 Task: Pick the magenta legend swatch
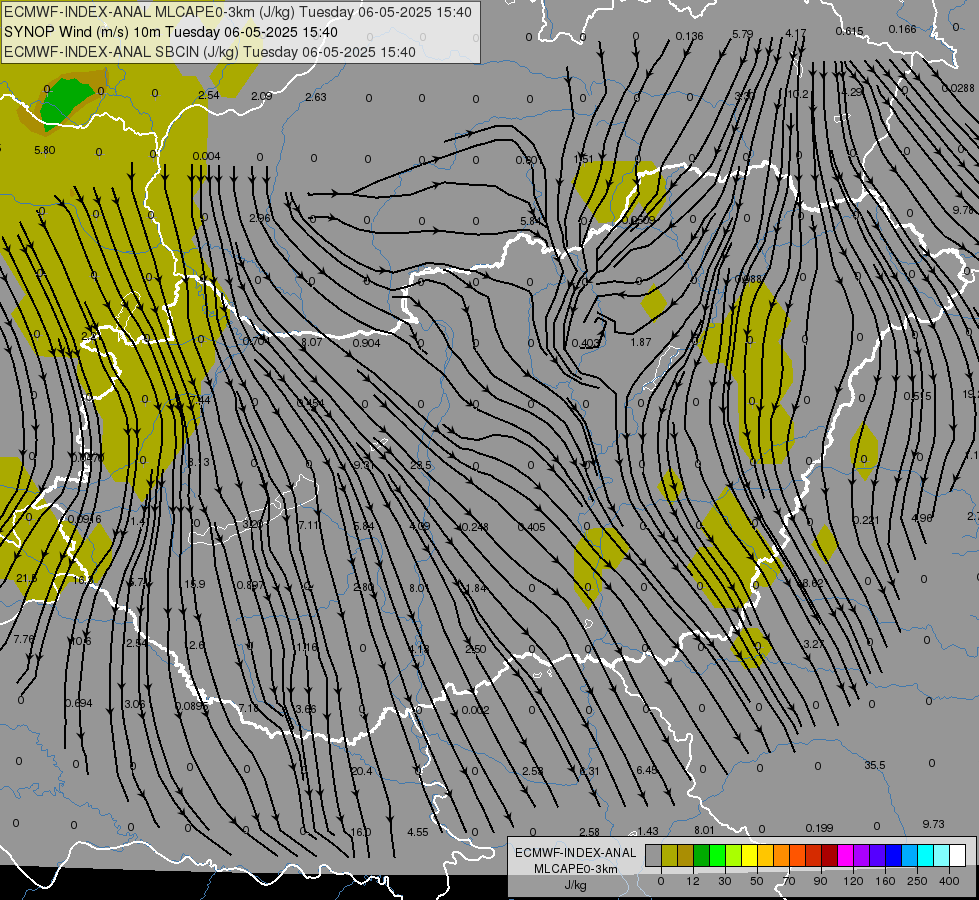[845, 855]
